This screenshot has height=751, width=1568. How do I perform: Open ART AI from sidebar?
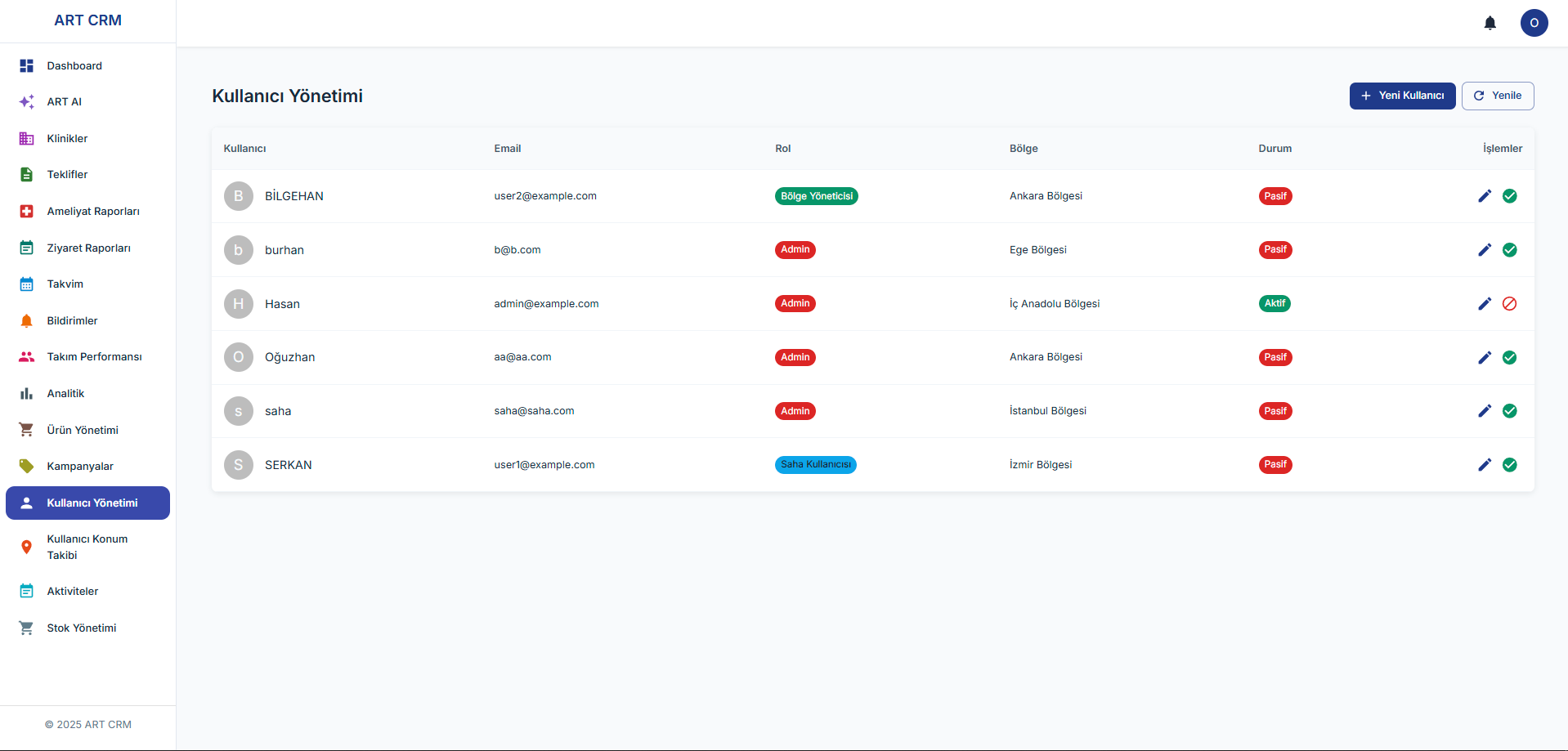pos(65,102)
